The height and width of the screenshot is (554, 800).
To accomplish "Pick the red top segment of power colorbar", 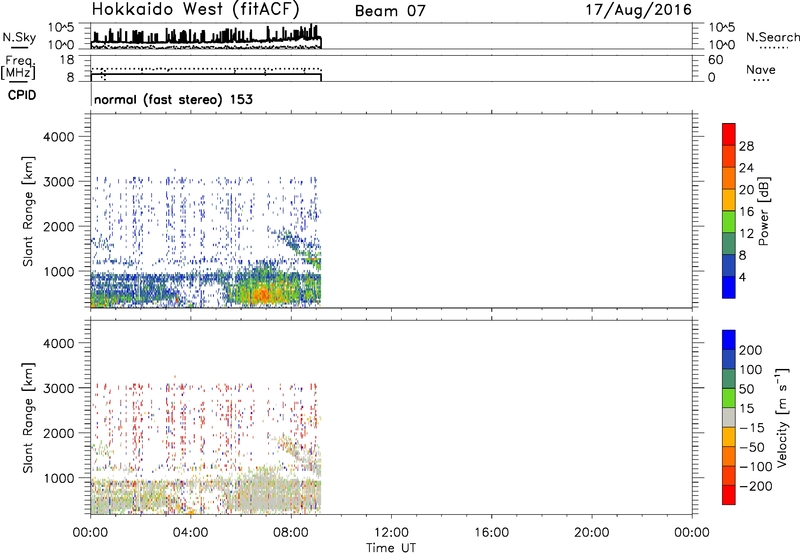I will [729, 134].
